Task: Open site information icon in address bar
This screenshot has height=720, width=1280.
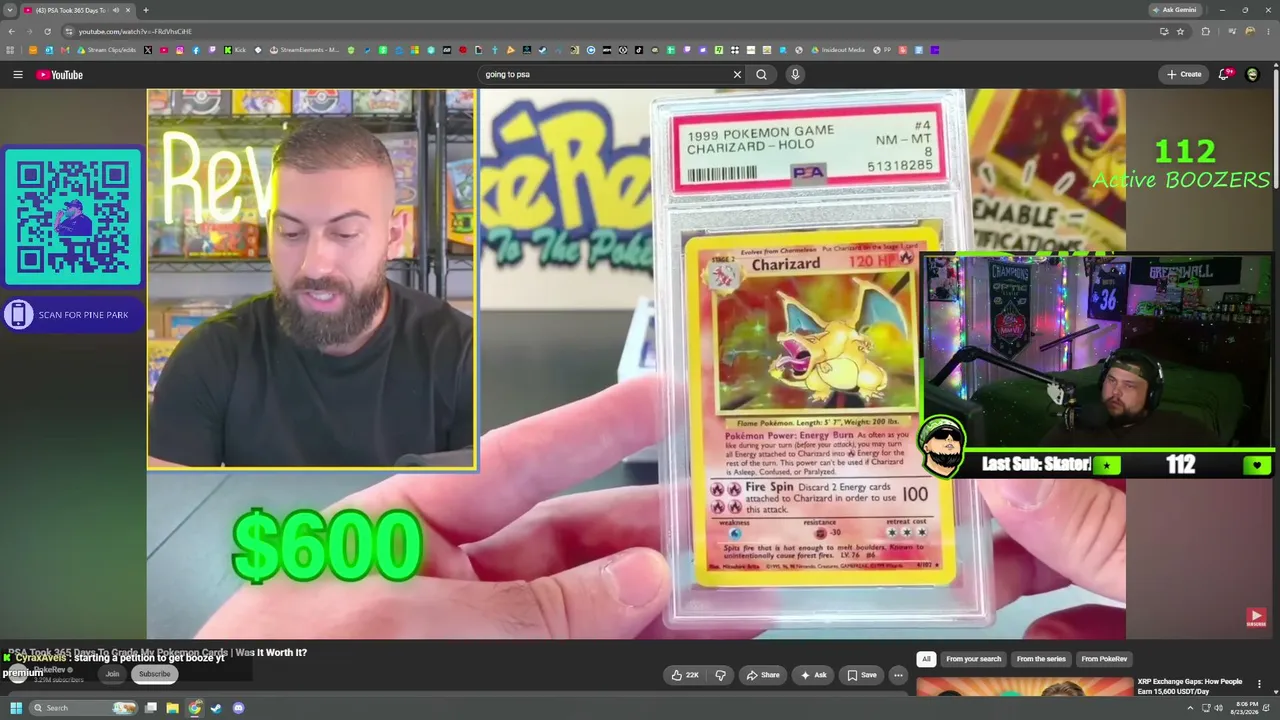Action: [68, 31]
